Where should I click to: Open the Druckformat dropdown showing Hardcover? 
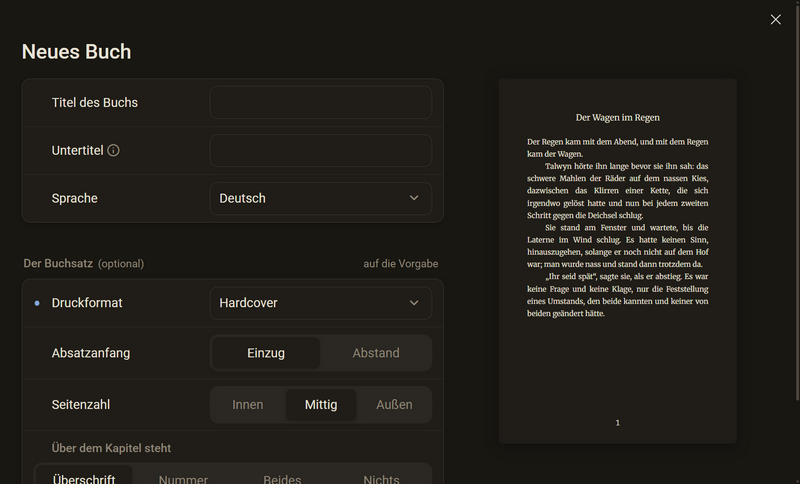click(x=321, y=303)
